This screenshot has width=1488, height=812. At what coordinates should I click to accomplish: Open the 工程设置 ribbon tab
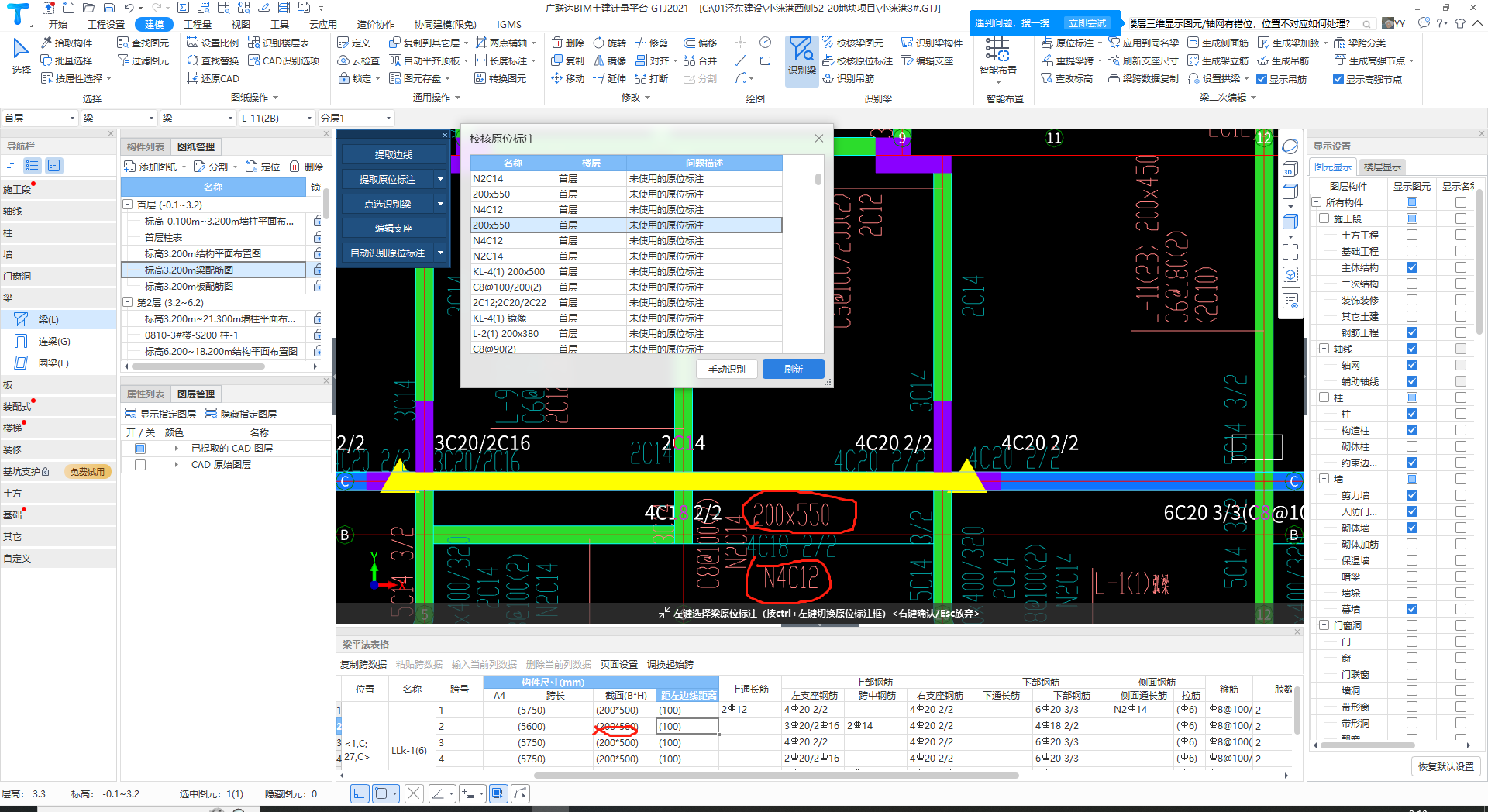tap(106, 24)
